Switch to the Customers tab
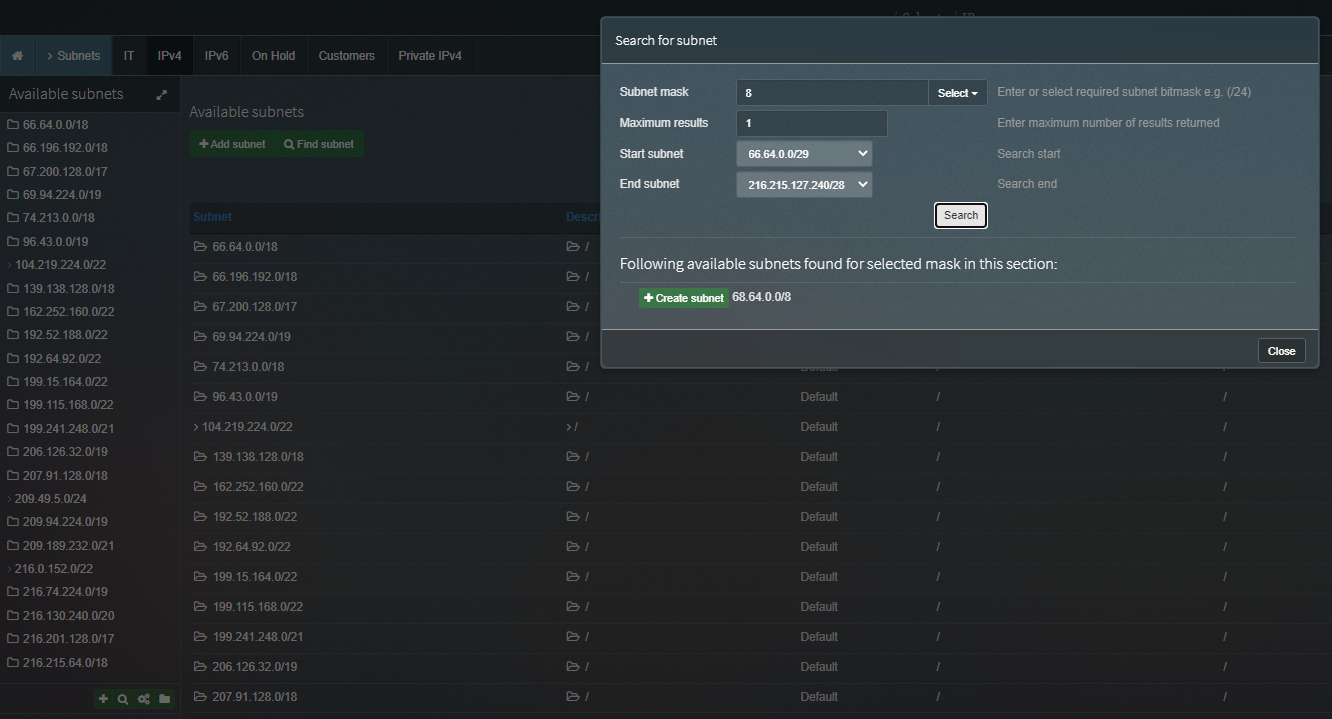 [x=346, y=56]
